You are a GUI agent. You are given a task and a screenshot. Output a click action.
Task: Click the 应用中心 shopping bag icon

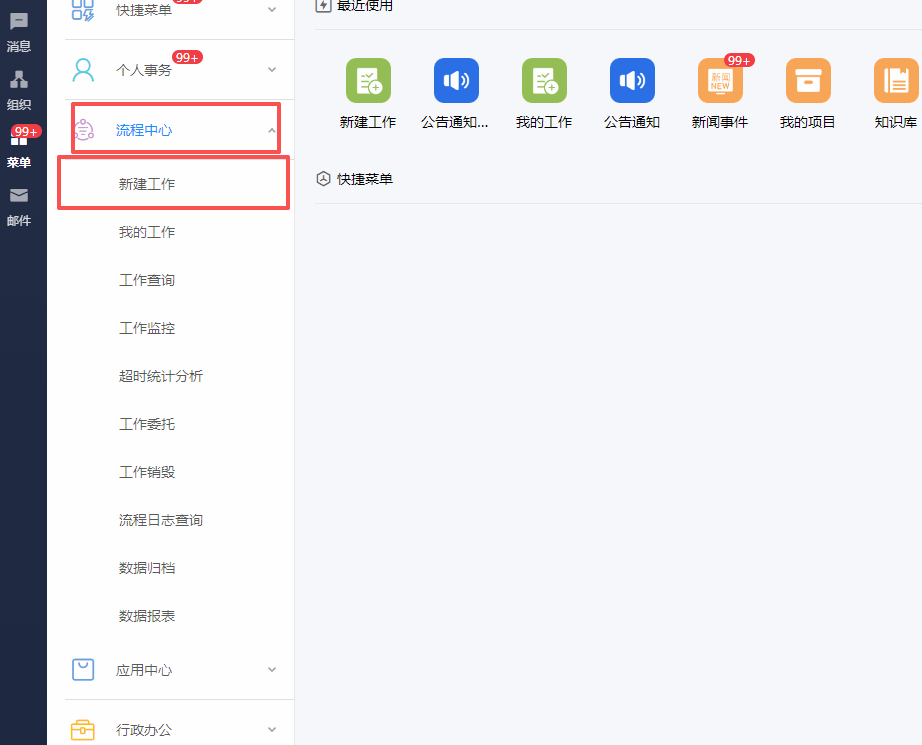point(83,670)
